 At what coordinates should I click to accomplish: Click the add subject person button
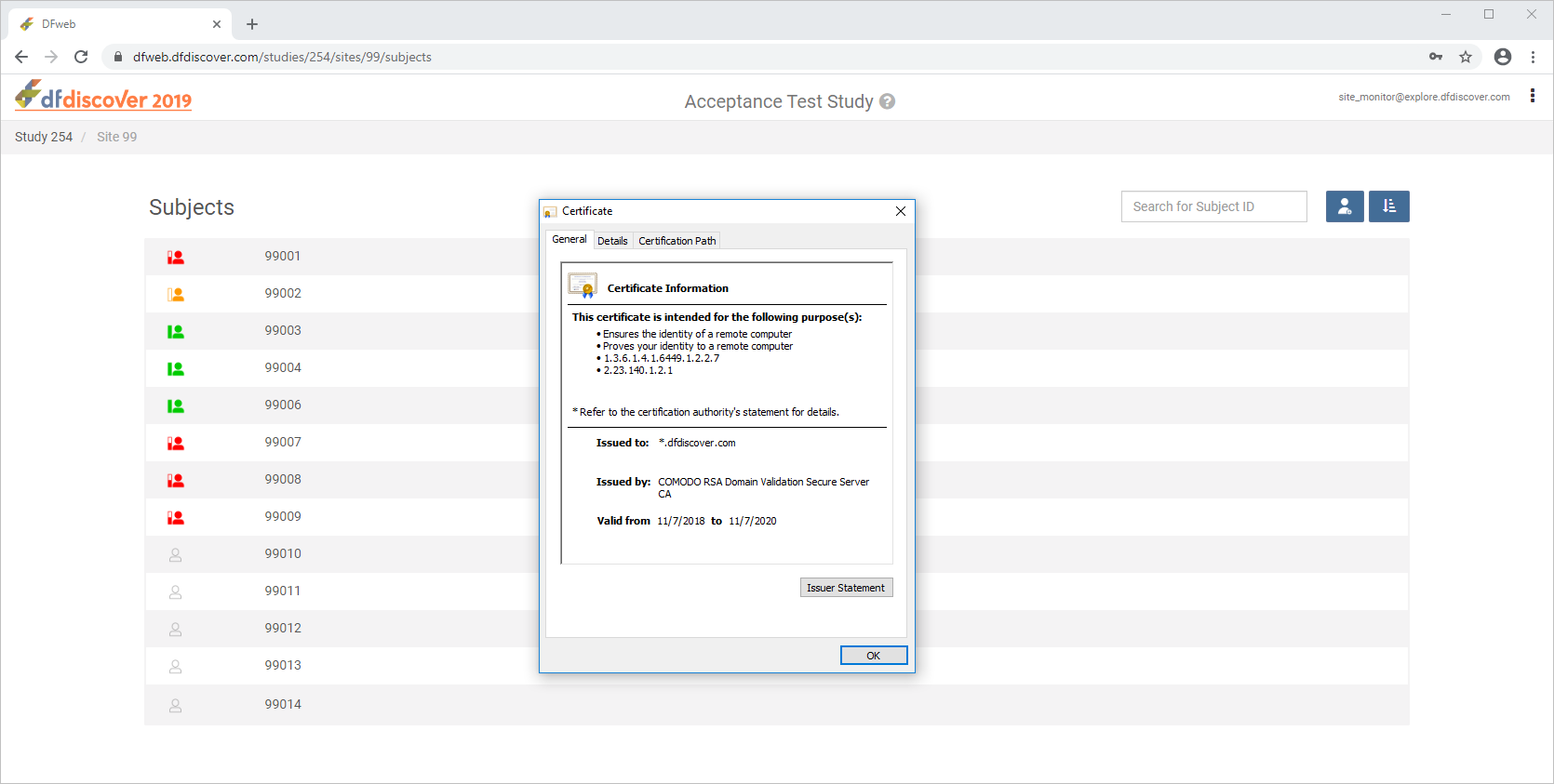click(x=1345, y=206)
